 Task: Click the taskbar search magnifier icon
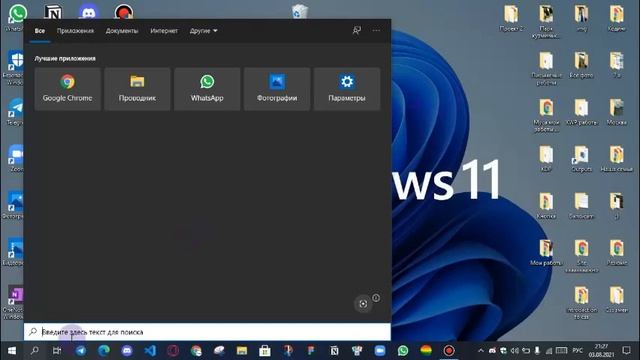pyautogui.click(x=35, y=351)
